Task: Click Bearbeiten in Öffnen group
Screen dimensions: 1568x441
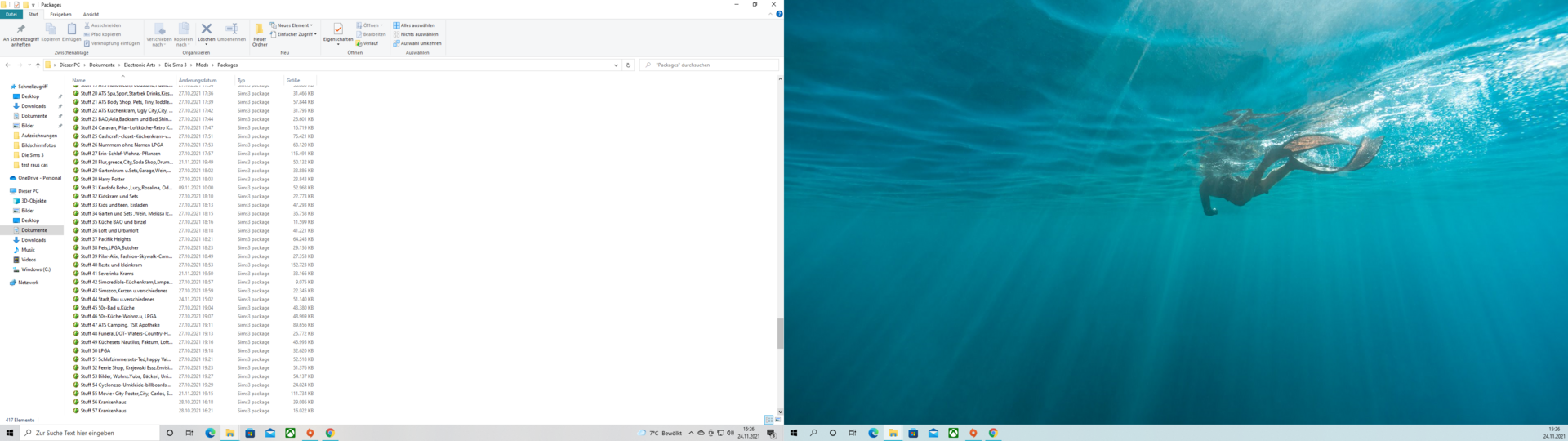Action: click(x=371, y=34)
